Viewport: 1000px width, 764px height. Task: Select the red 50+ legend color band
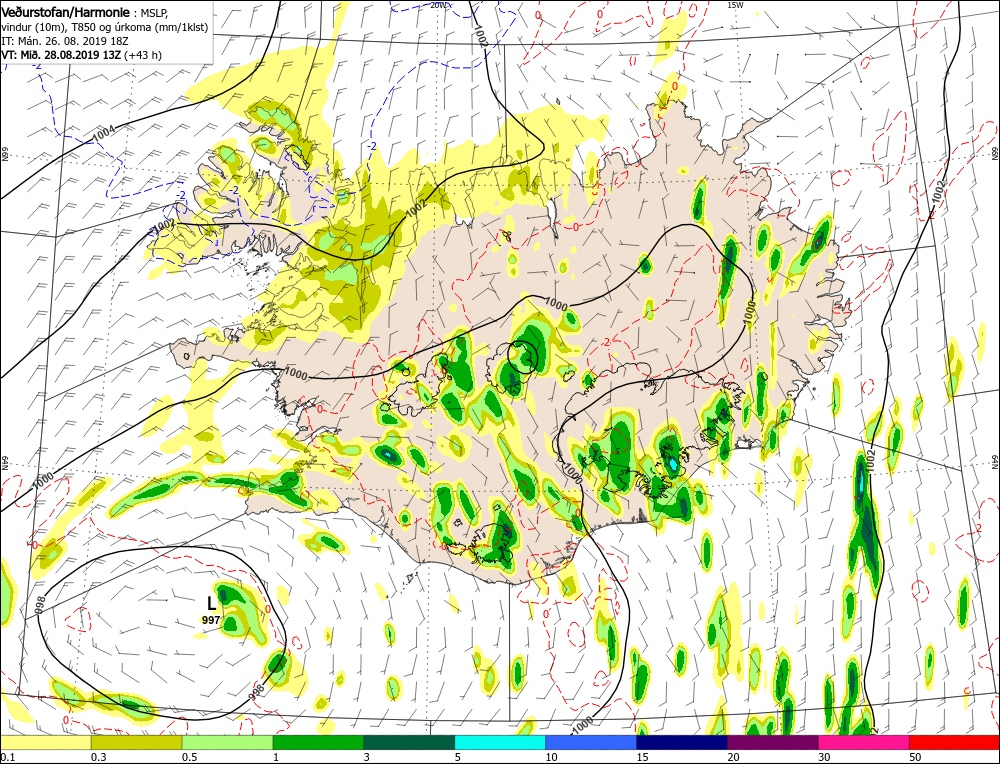pyautogui.click(x=954, y=742)
